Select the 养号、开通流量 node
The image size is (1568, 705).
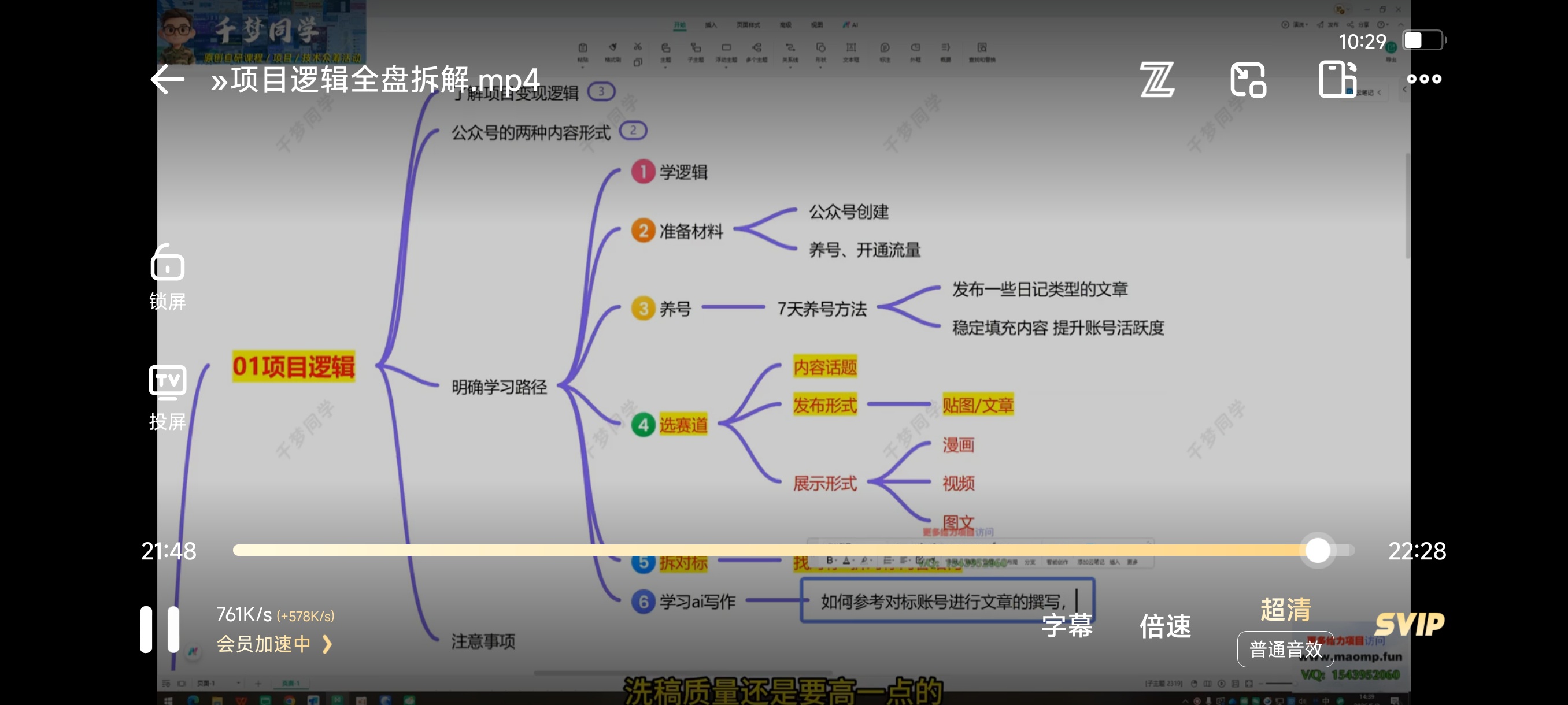[864, 250]
